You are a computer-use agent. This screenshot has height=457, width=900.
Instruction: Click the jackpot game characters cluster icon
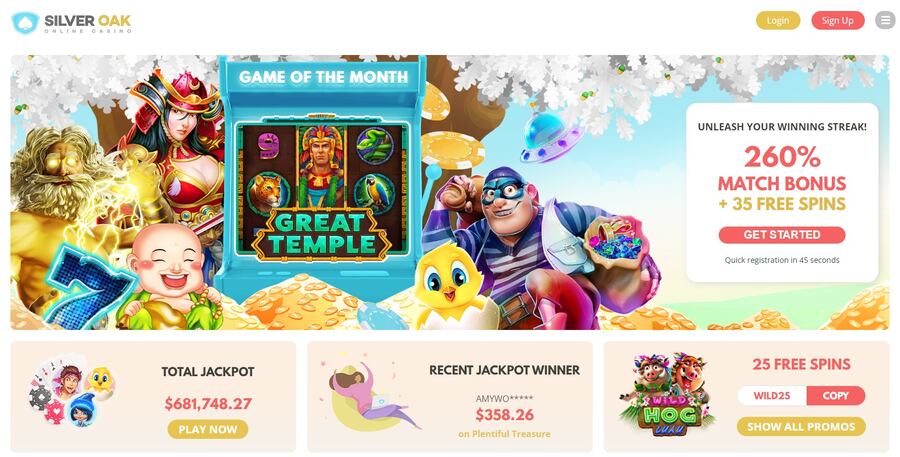click(71, 394)
